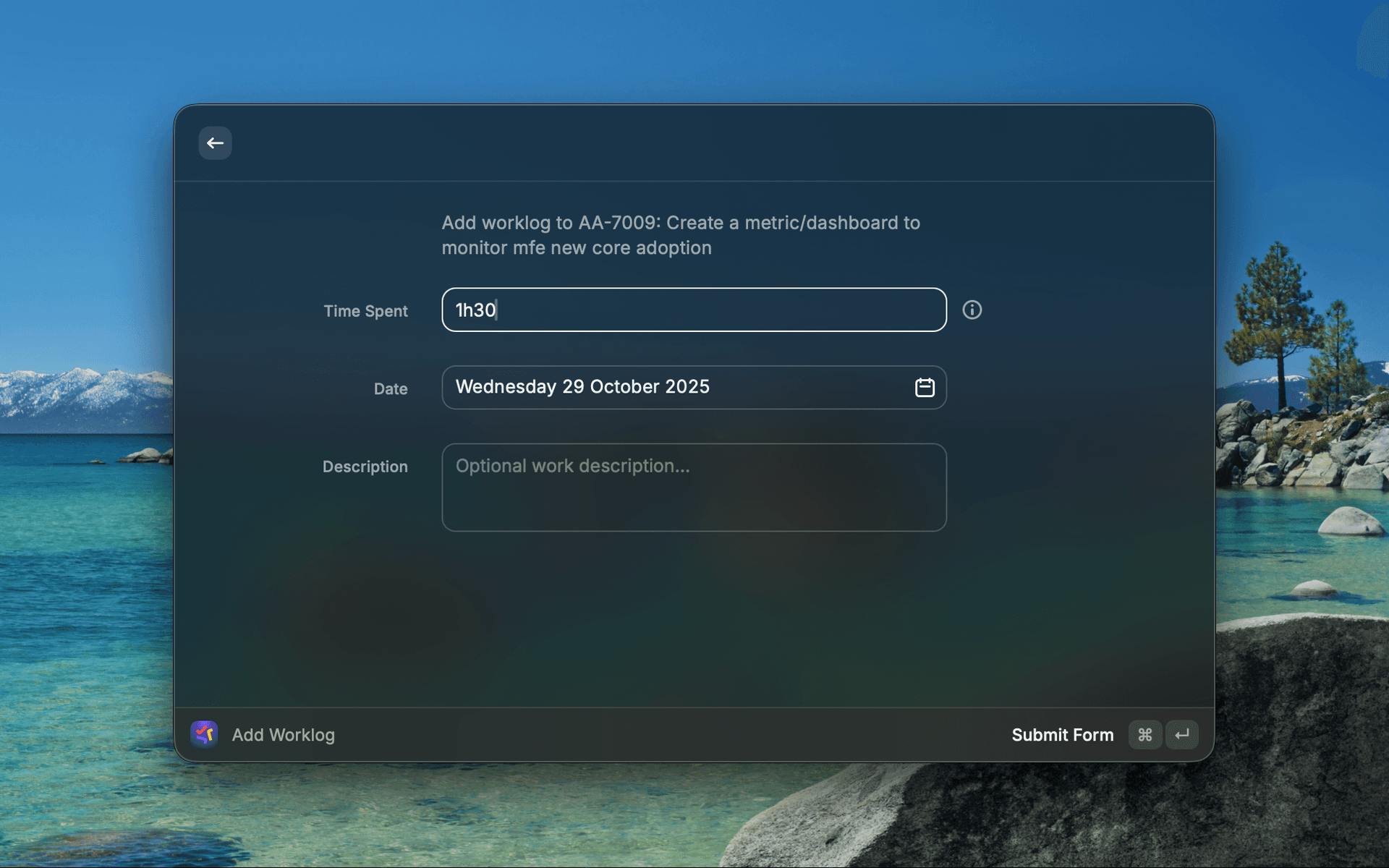This screenshot has height=868, width=1389.
Task: Click the Add Worklog title in footer
Action: (x=283, y=735)
